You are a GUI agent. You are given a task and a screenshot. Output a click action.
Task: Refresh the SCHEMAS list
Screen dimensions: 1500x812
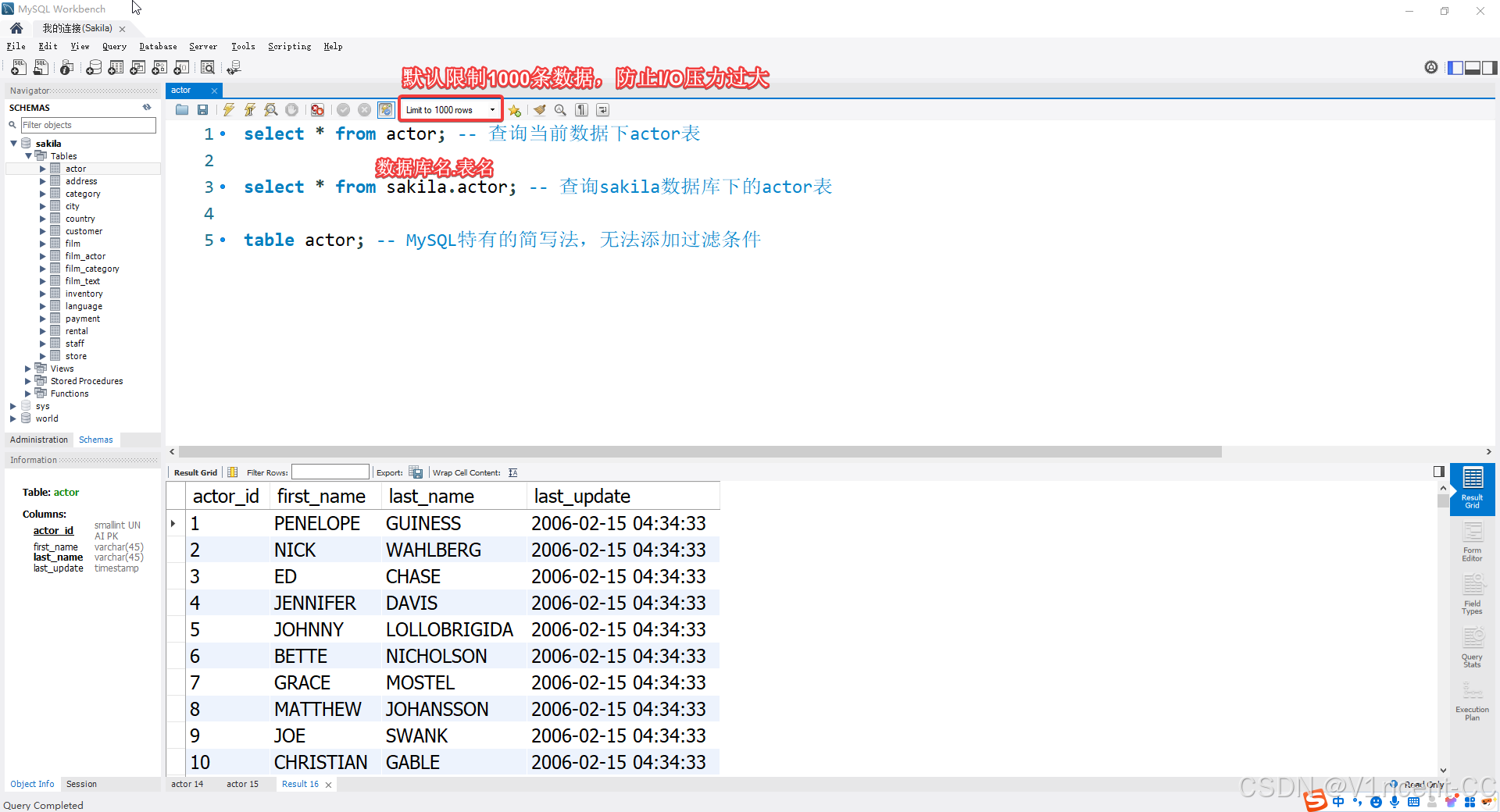[x=147, y=108]
